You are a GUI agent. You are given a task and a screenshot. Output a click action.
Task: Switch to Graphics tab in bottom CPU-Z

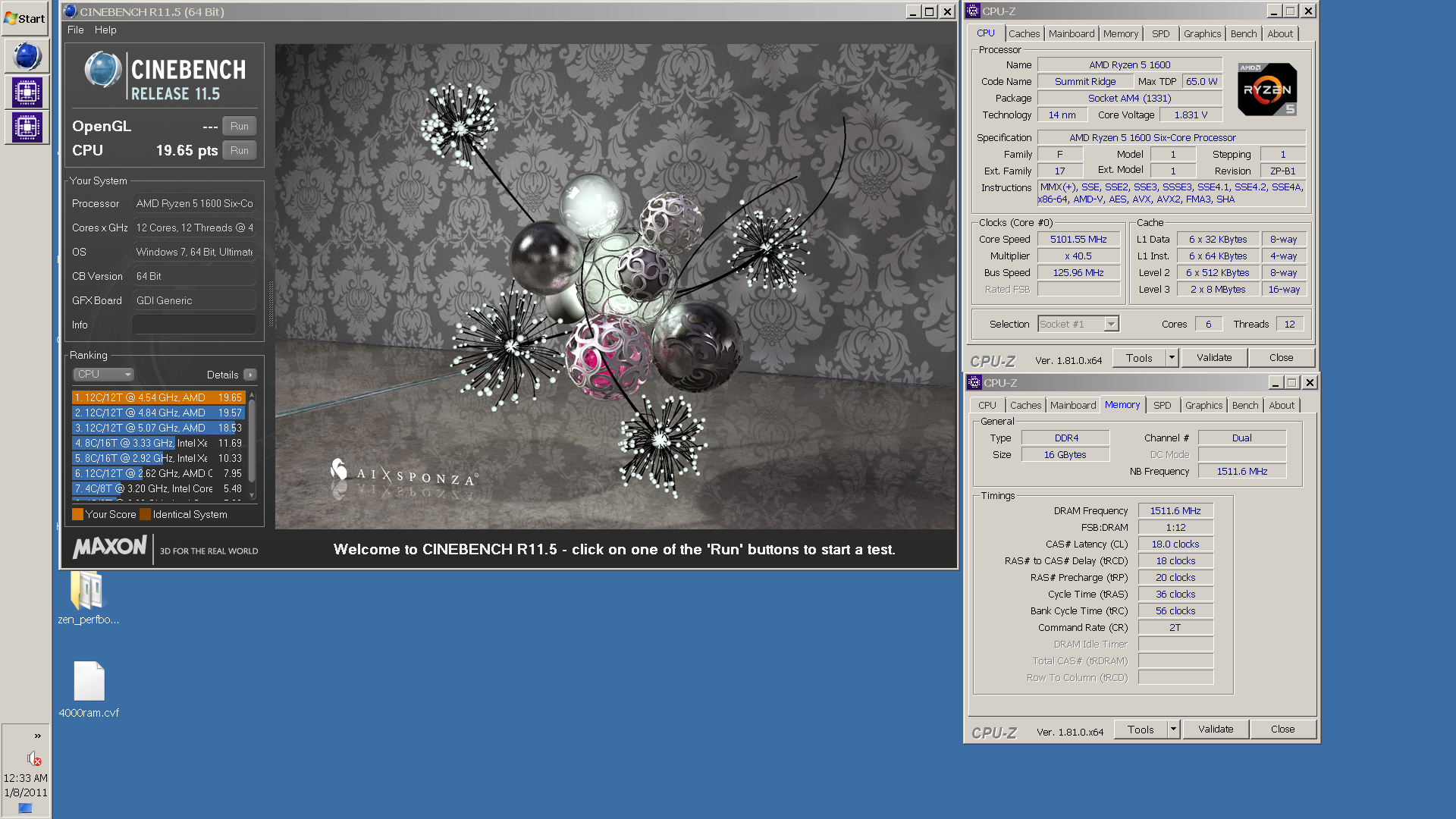pos(1204,406)
